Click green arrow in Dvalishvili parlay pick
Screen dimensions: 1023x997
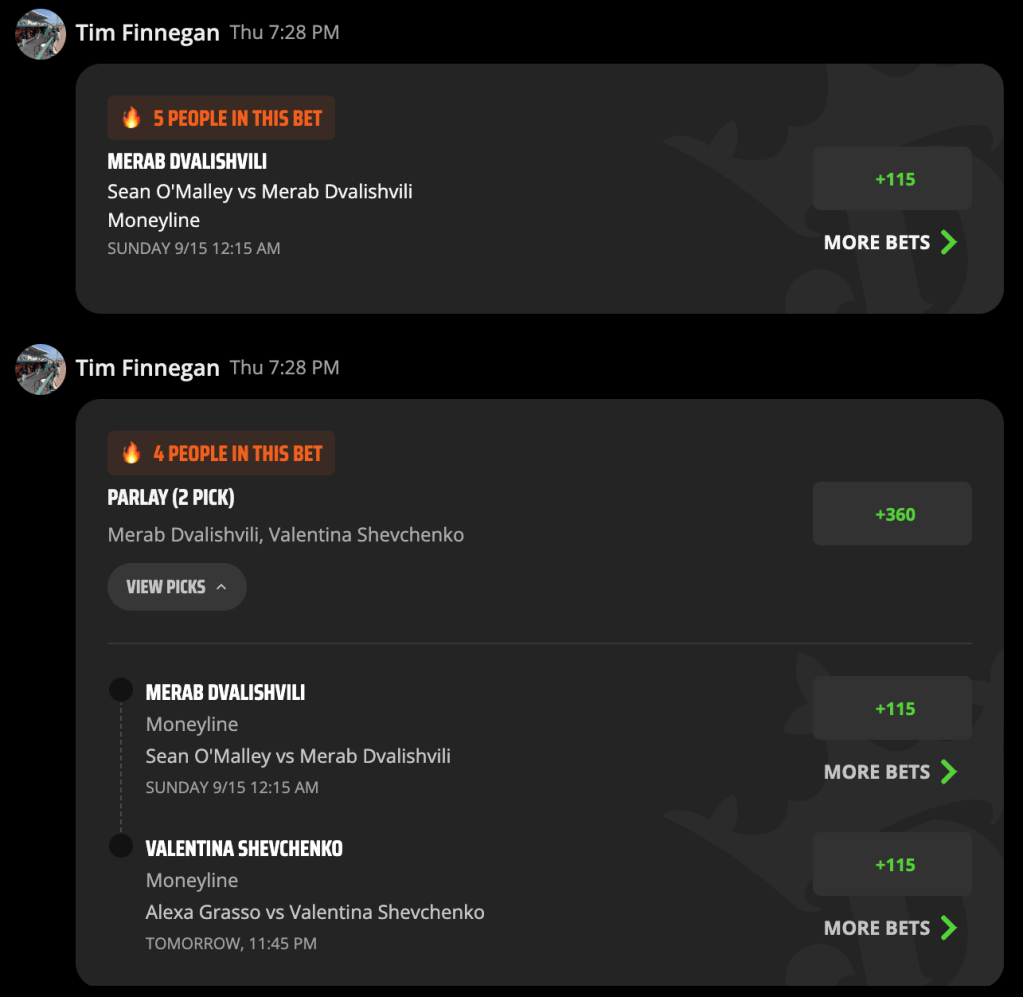[949, 772]
